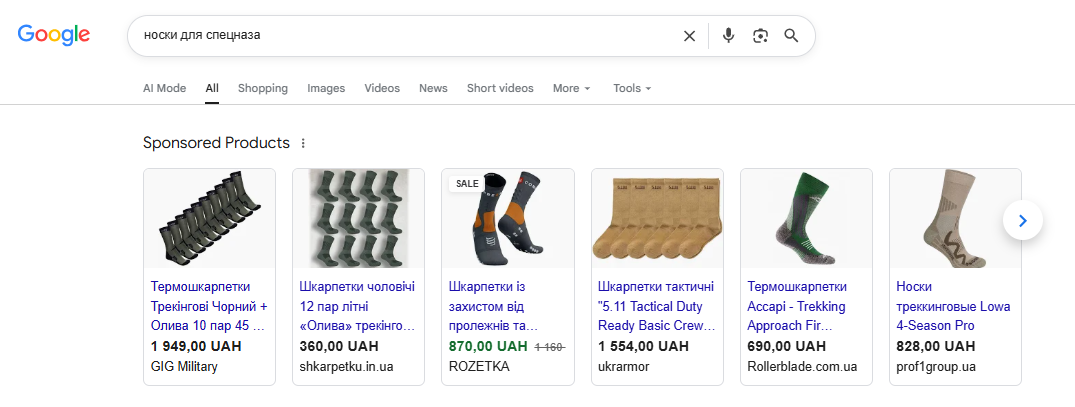Start voice search with microphone icon
Screen dimensions: 1075x407
point(728,36)
